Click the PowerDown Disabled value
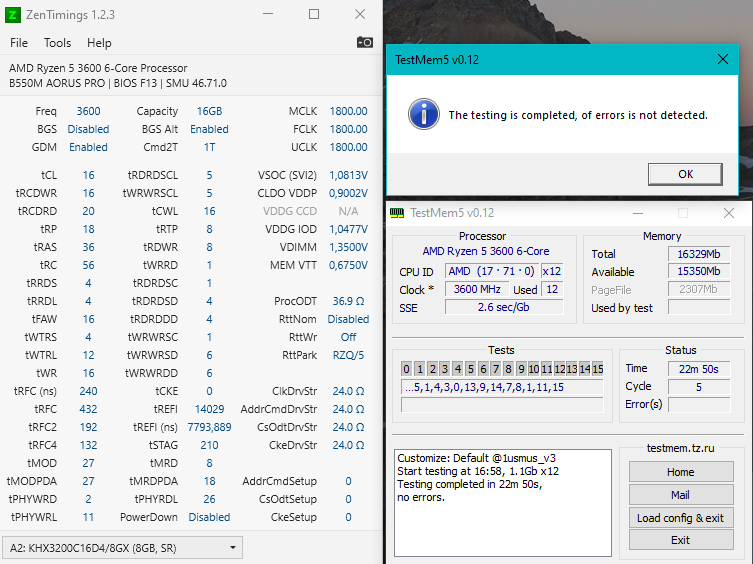 (209, 517)
